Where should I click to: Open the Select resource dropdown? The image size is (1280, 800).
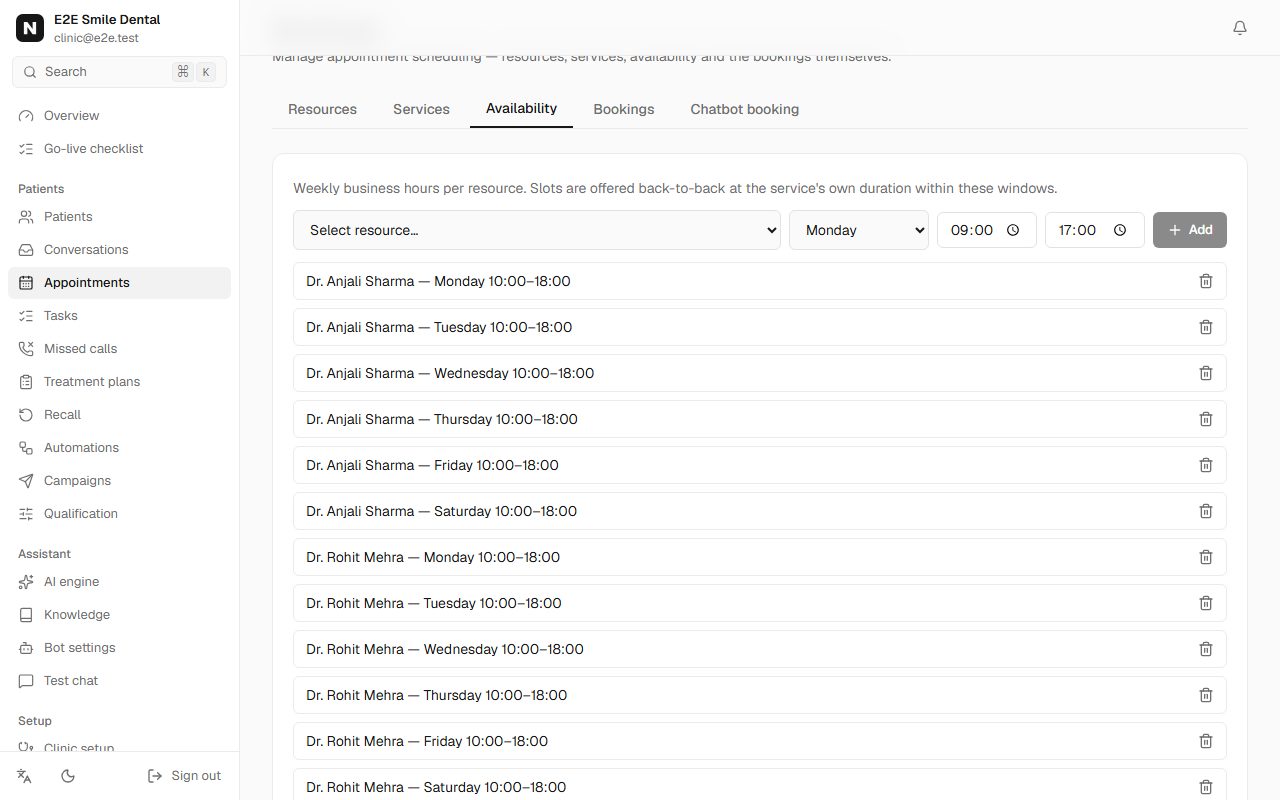coord(537,230)
